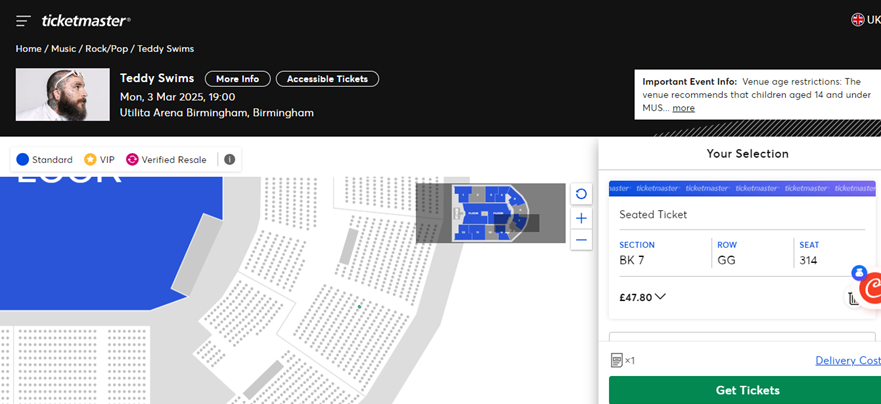881x404 pixels.
Task: Click the Teddy Swims artist photo
Action: coord(62,94)
